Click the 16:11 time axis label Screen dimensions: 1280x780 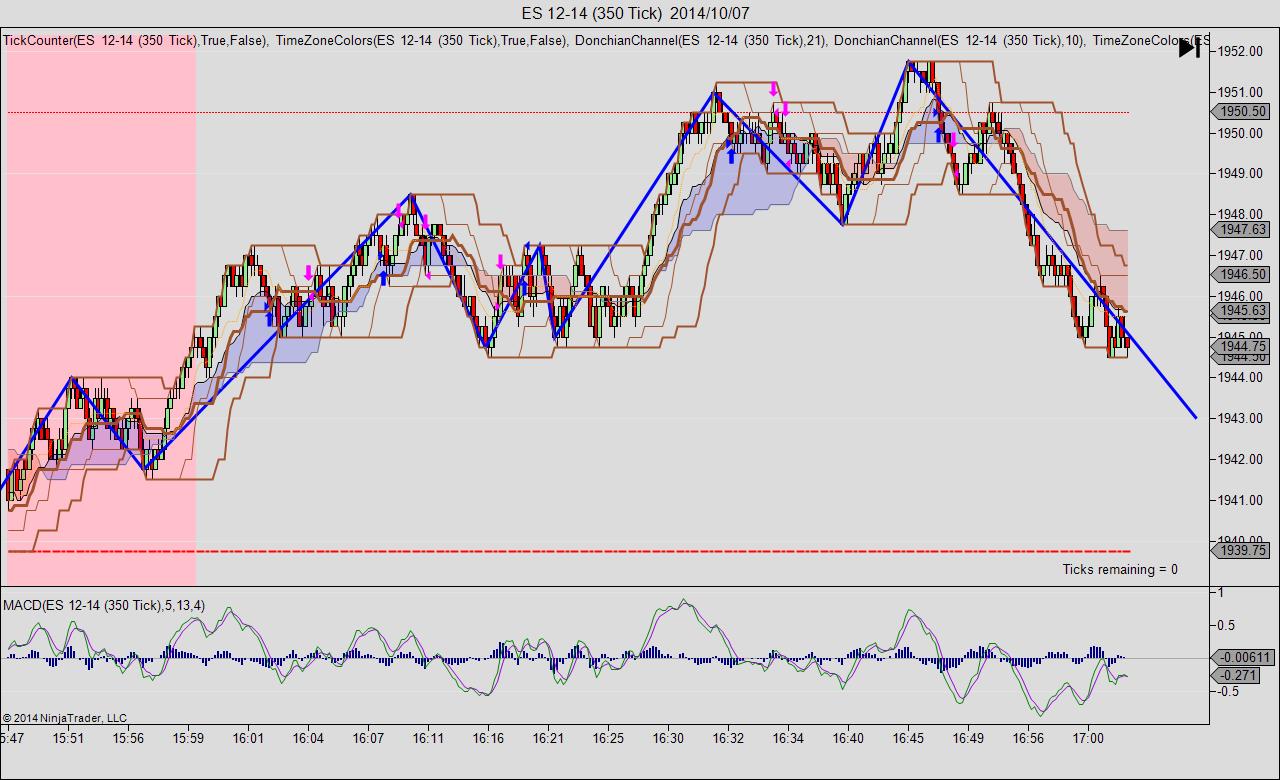(428, 738)
